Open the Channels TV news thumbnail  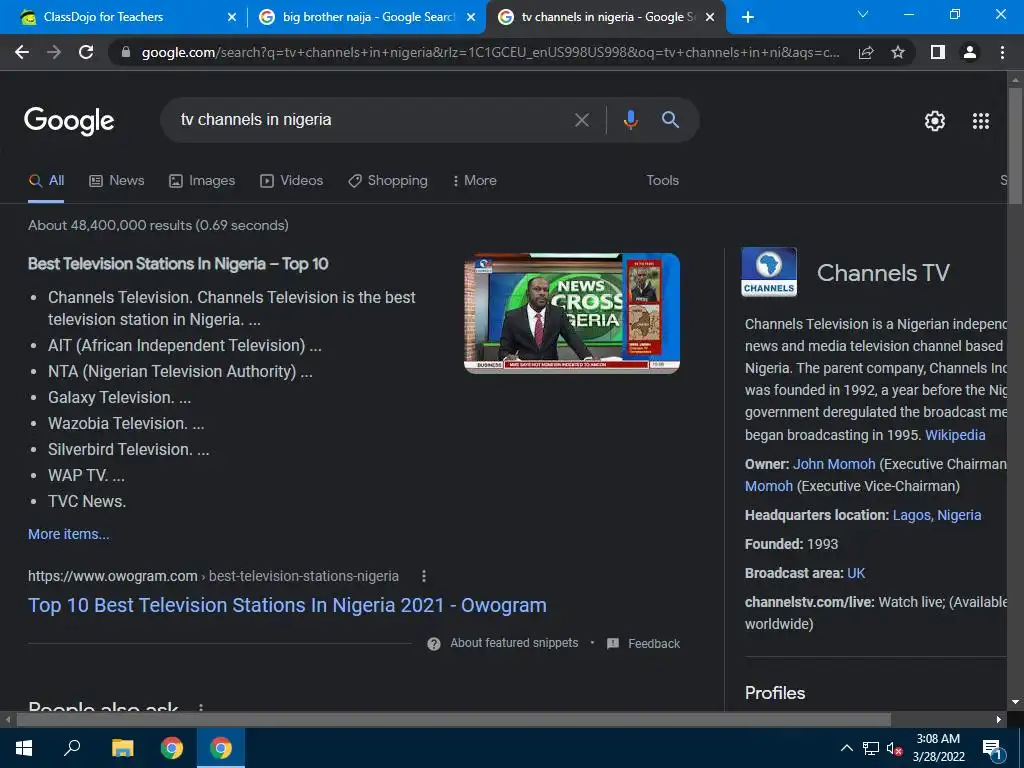572,313
